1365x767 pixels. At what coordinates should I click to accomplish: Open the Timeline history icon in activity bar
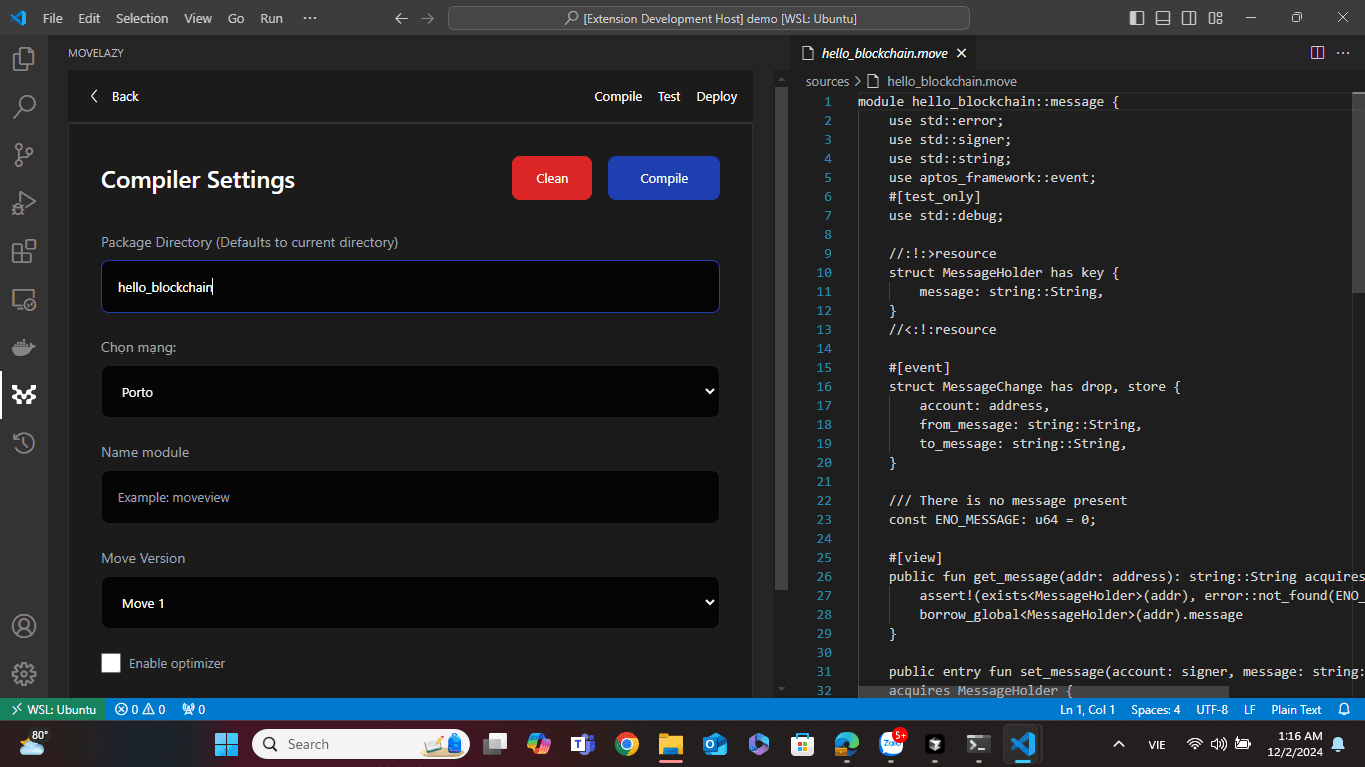pyautogui.click(x=24, y=443)
